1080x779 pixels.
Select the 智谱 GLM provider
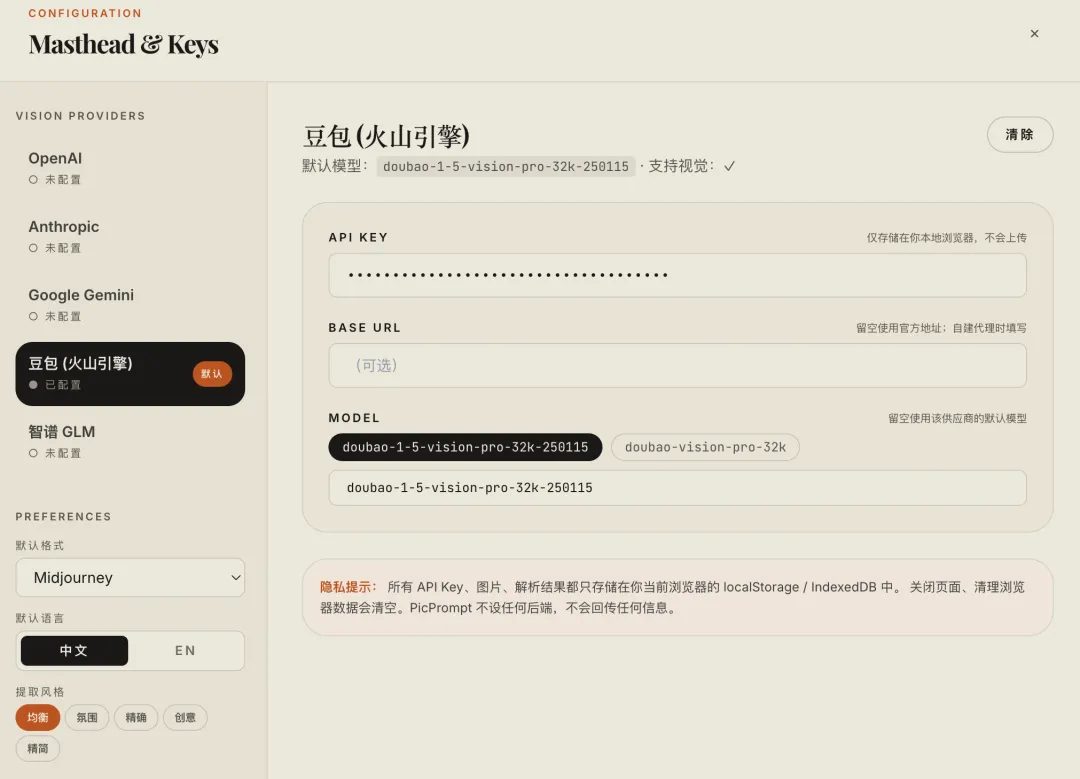130,442
